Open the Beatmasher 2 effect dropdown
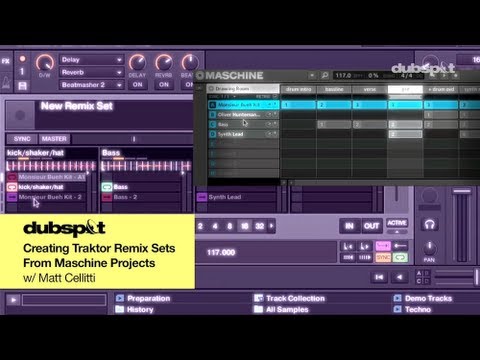The width and height of the screenshot is (480, 360). [x=92, y=85]
